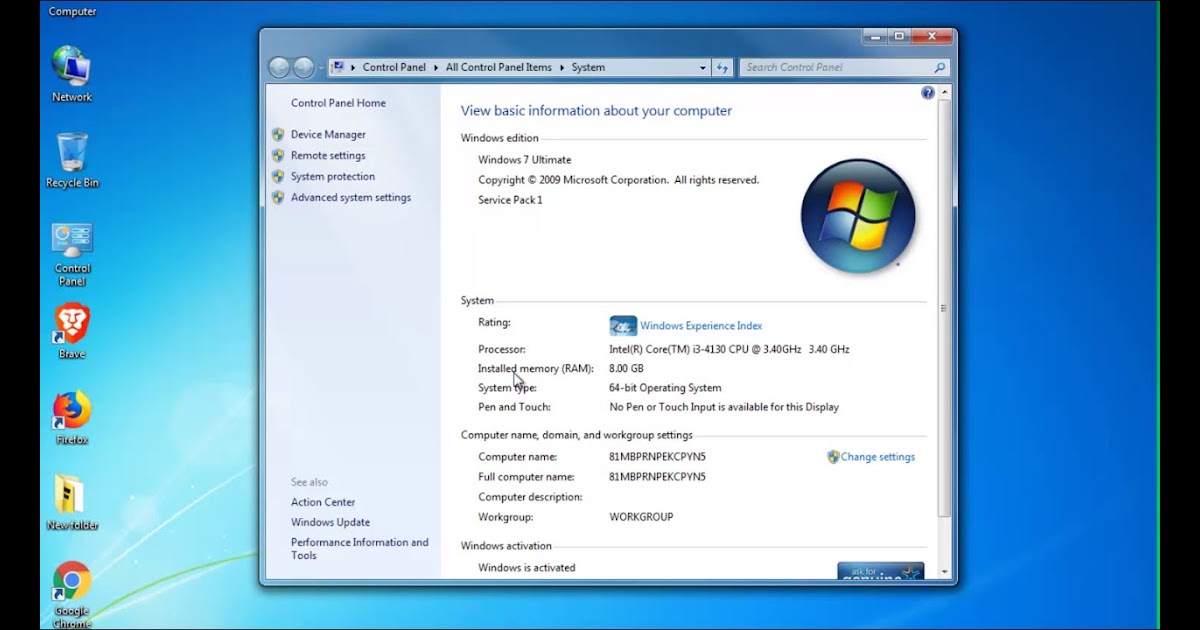
Task: Expand the arrow before Control Panel breadcrumb
Action: point(353,67)
